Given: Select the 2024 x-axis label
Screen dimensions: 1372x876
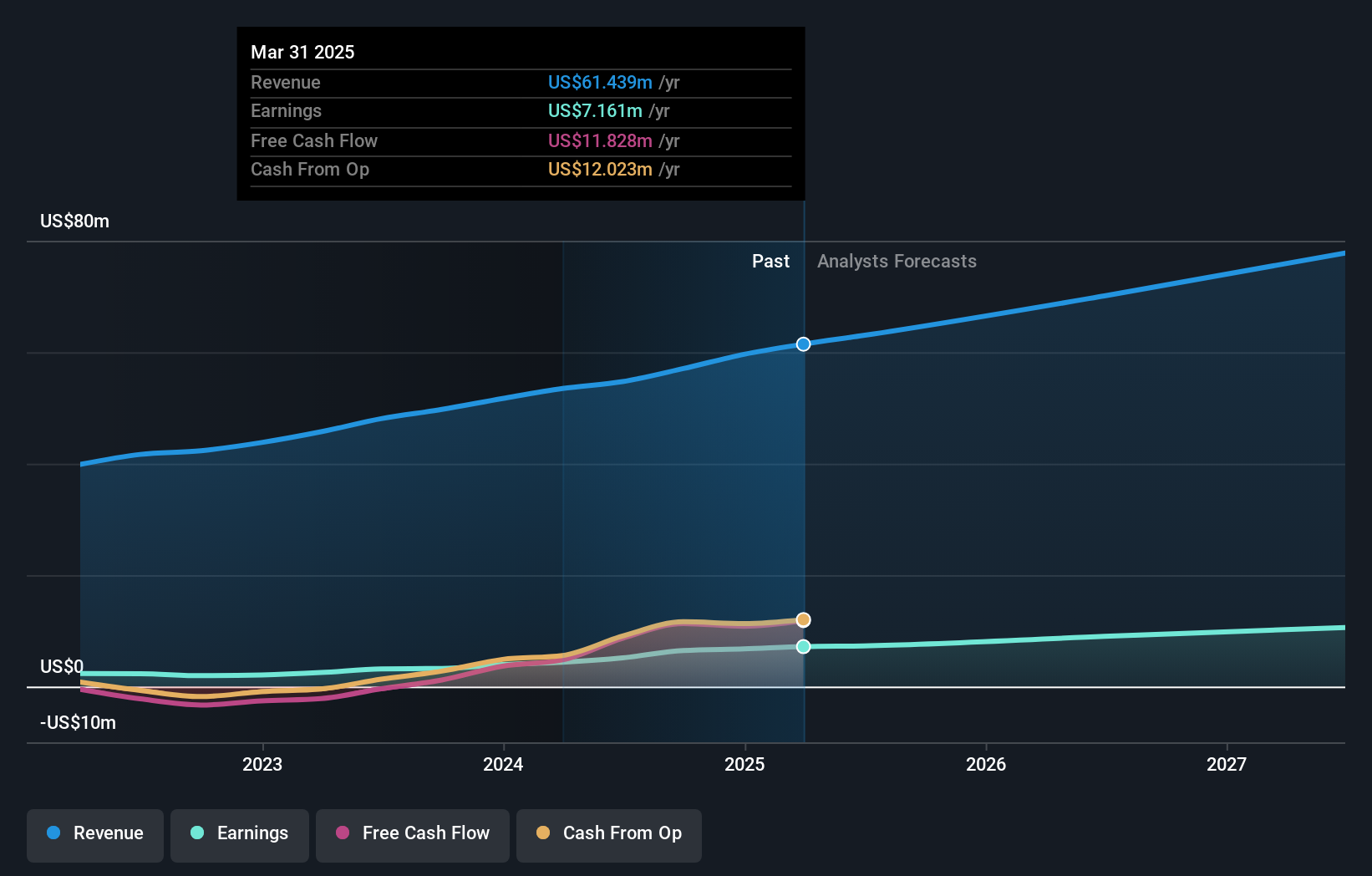Looking at the screenshot, I should (503, 764).
